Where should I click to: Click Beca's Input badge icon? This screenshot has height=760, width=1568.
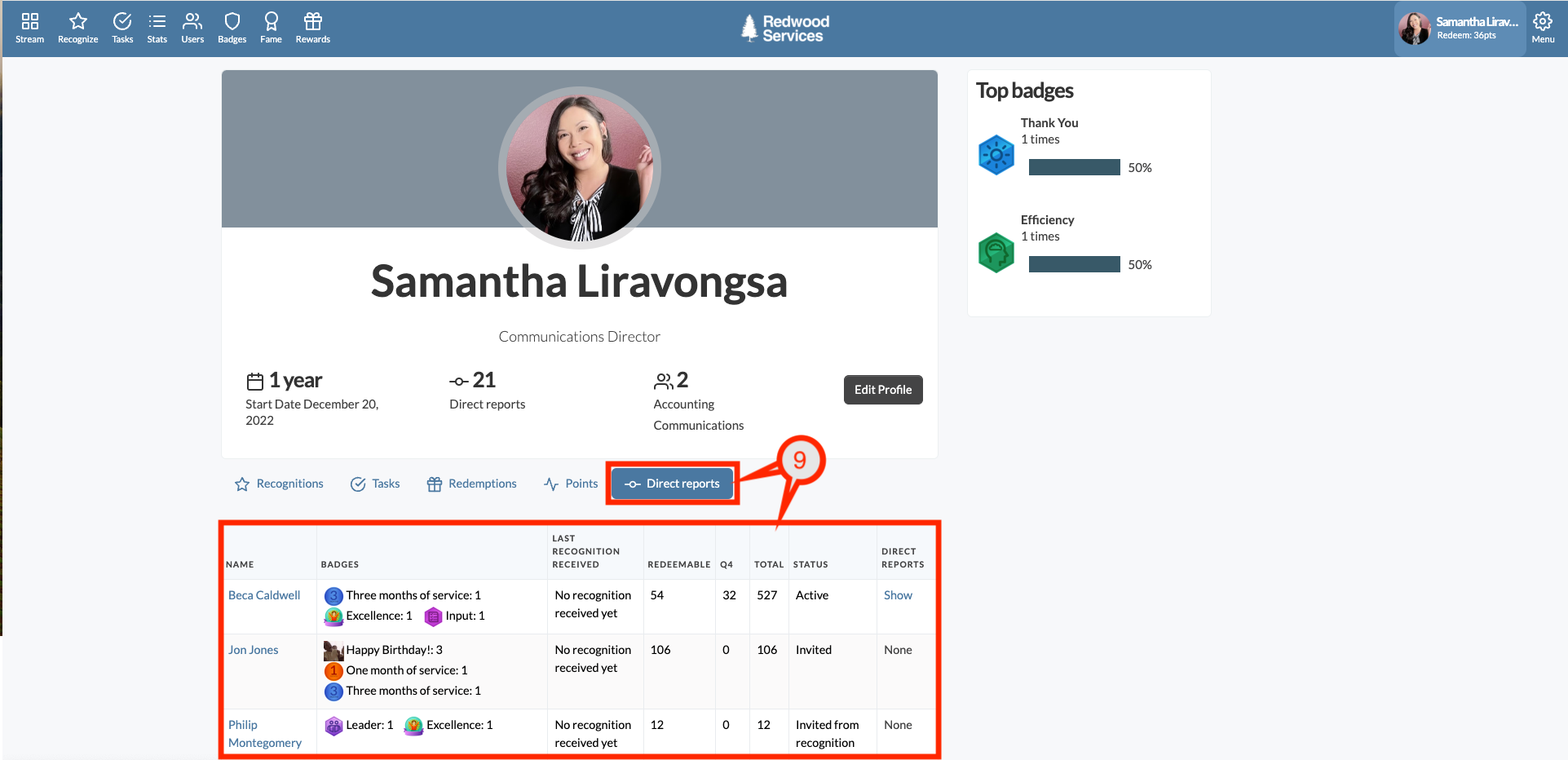[x=434, y=616]
